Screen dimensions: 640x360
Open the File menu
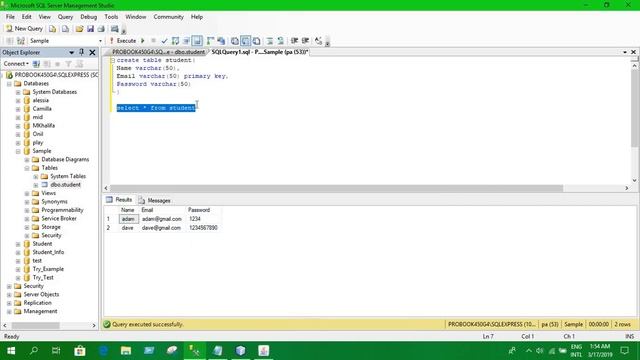(x=10, y=17)
